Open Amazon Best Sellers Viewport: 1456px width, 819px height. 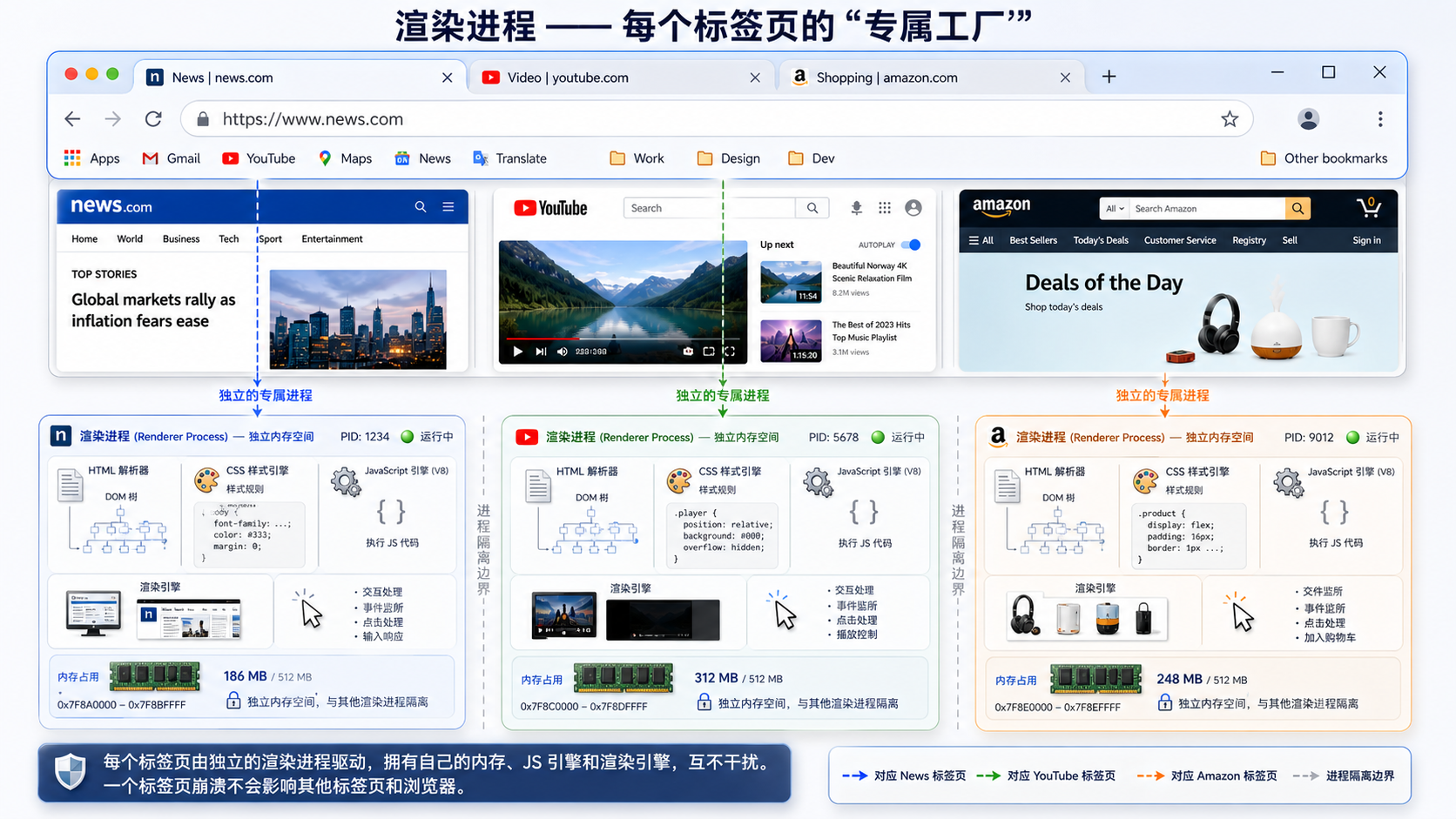tap(1033, 240)
